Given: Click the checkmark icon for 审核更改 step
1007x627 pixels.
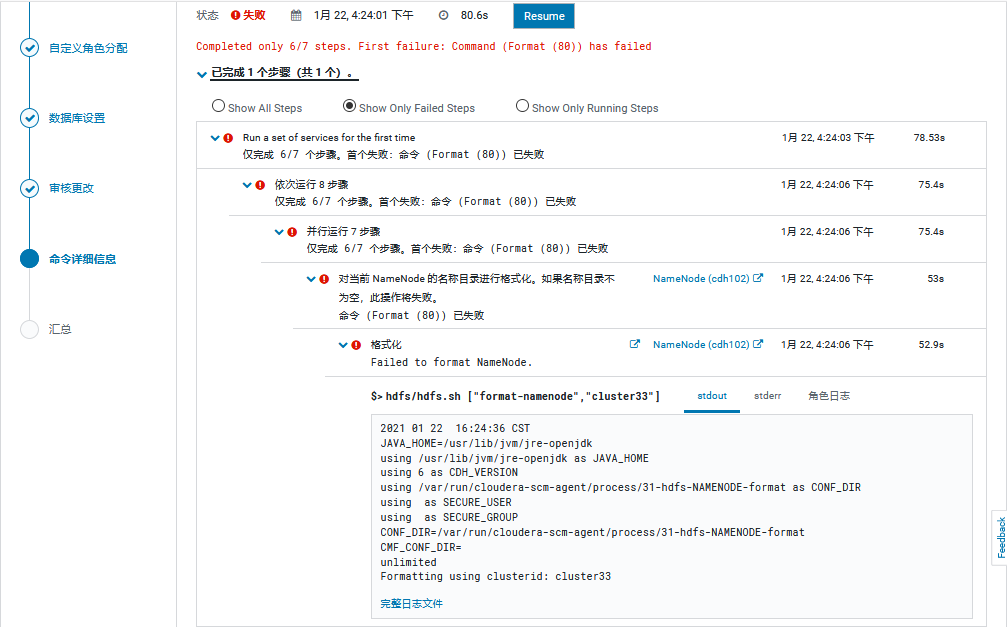Looking at the screenshot, I should (28, 187).
